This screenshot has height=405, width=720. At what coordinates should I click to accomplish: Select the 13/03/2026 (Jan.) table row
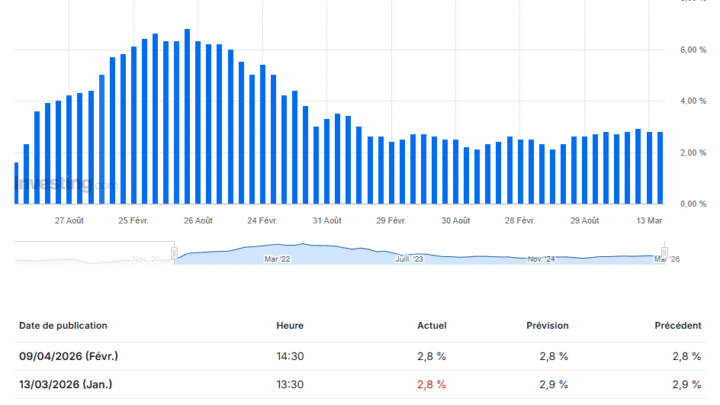click(360, 384)
